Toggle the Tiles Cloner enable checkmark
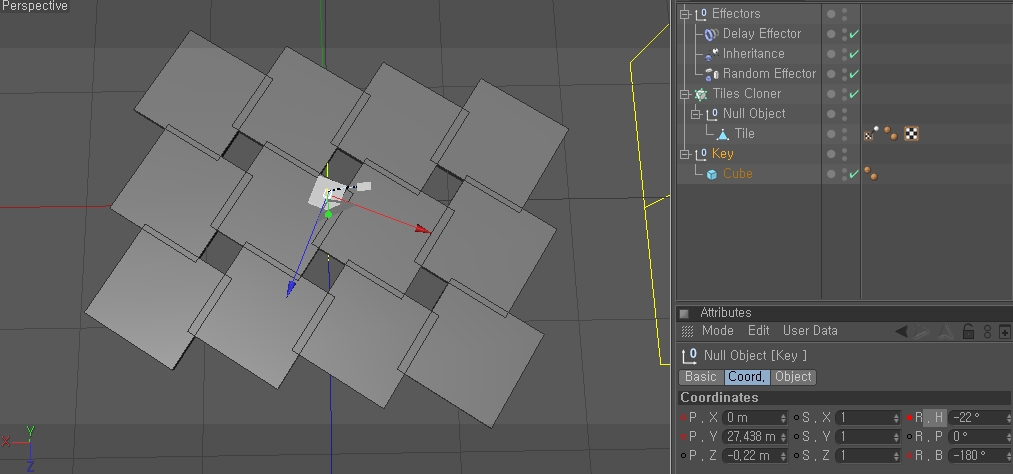Viewport: 1013px width, 474px height. pyautogui.click(x=854, y=94)
